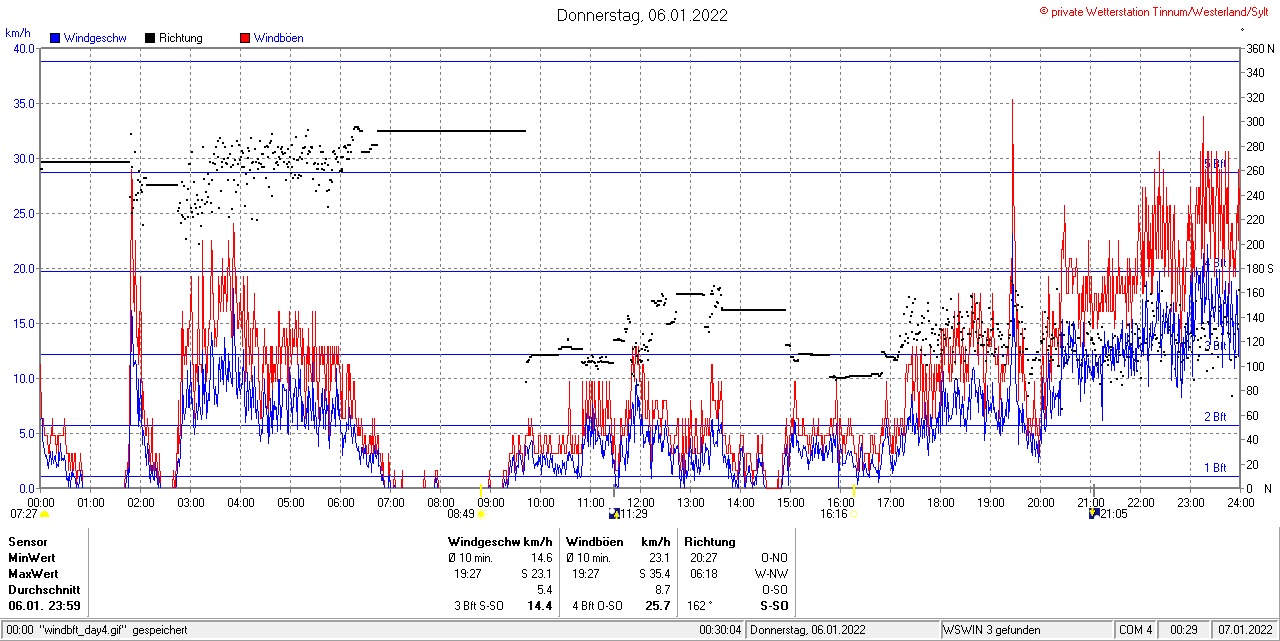The height and width of the screenshot is (641, 1280).
Task: Click the km/h axis unit label
Action: (17, 33)
